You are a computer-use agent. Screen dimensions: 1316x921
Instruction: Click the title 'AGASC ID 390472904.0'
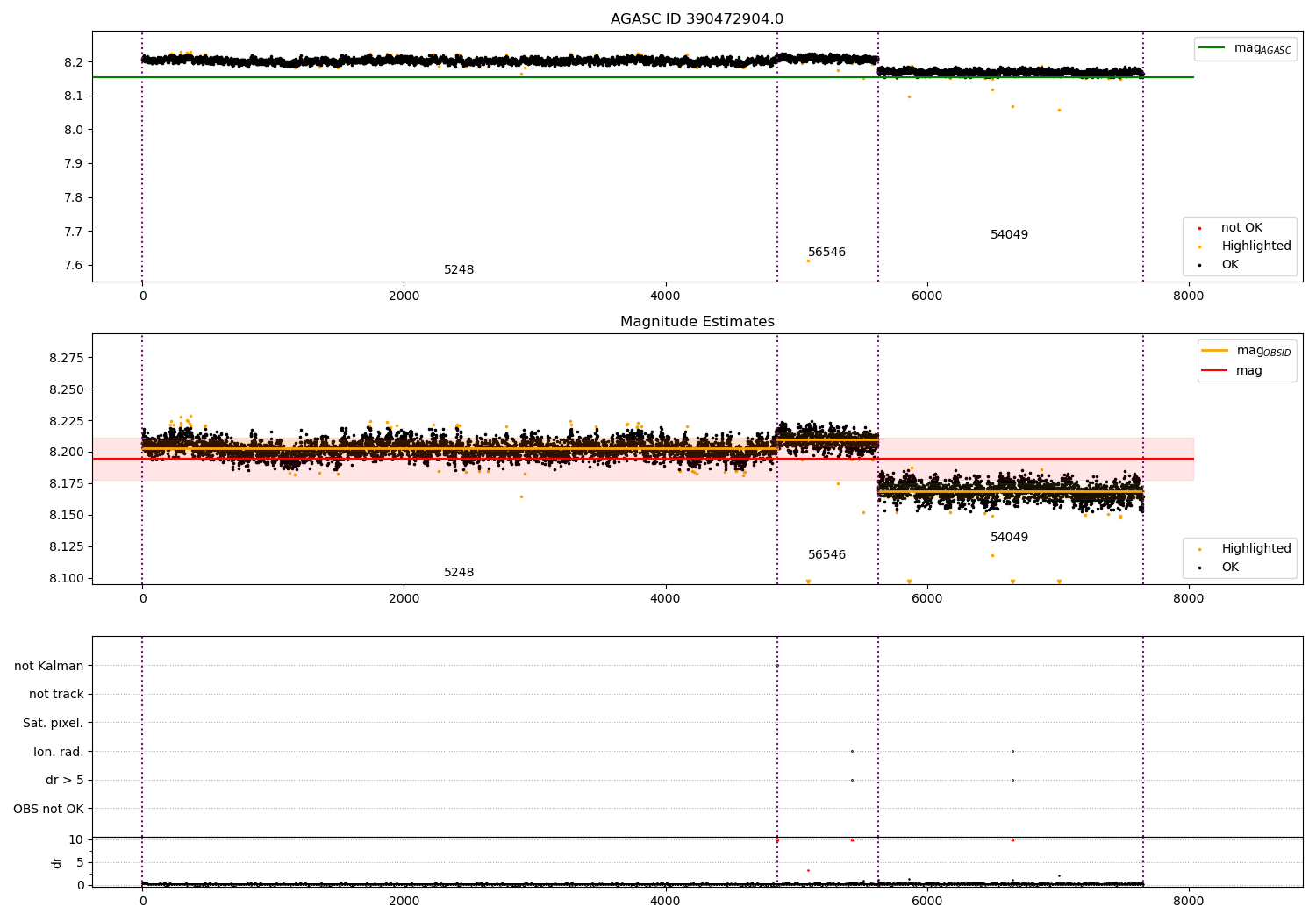[x=697, y=19]
